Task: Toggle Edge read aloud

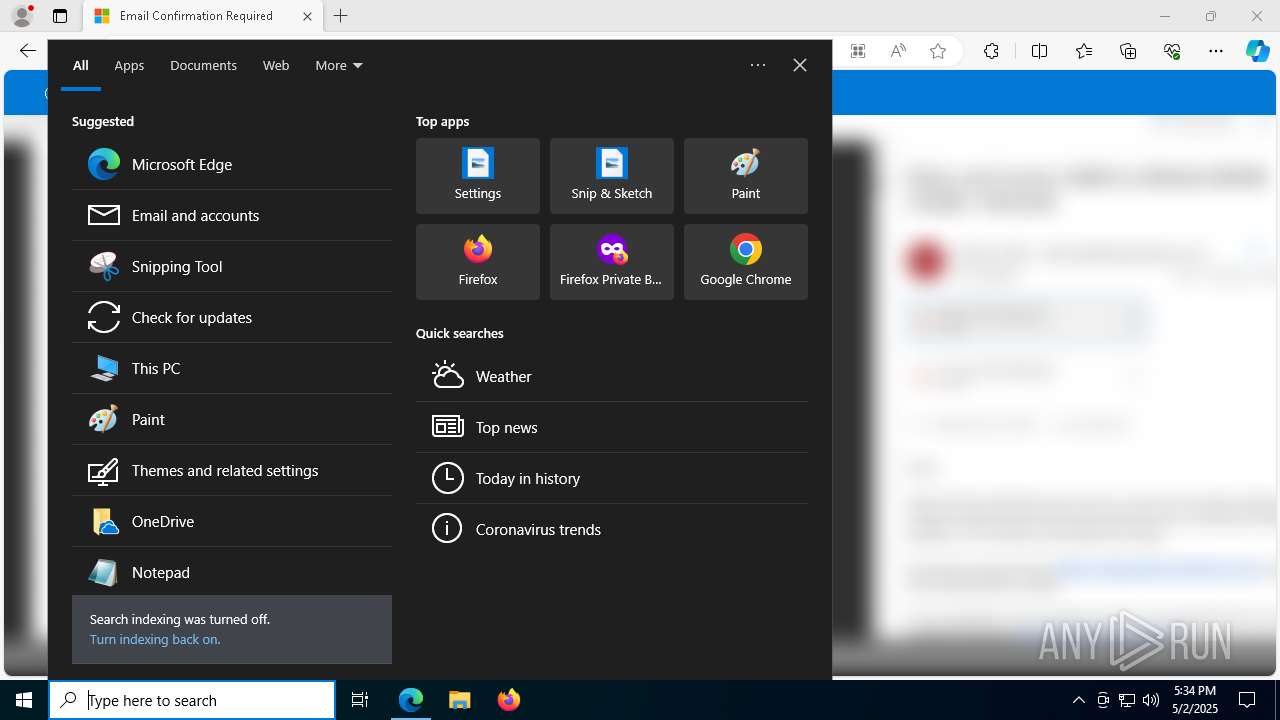Action: pos(898,51)
